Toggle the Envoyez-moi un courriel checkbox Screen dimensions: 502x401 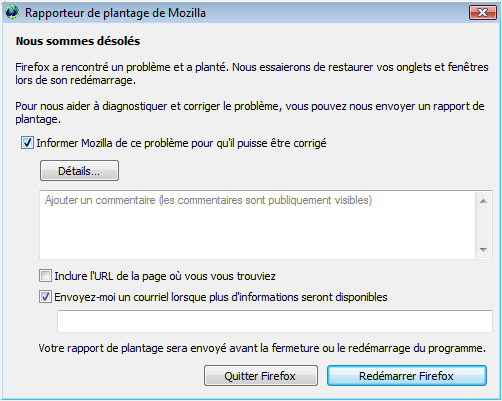(45, 297)
